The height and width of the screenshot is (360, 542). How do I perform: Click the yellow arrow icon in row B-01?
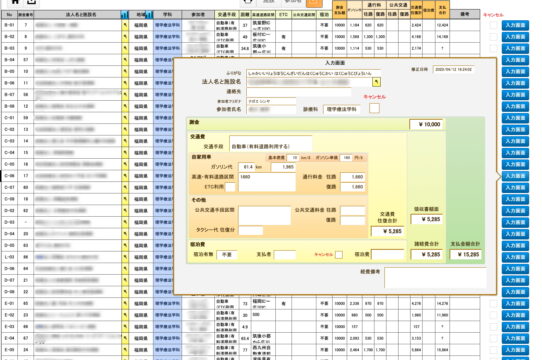(125, 25)
